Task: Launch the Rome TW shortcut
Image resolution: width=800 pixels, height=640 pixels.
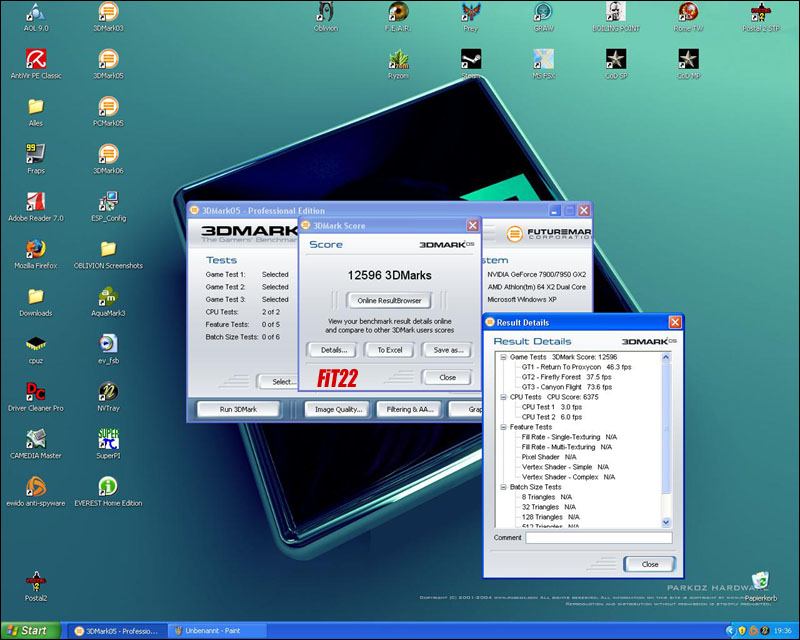Action: click(688, 17)
